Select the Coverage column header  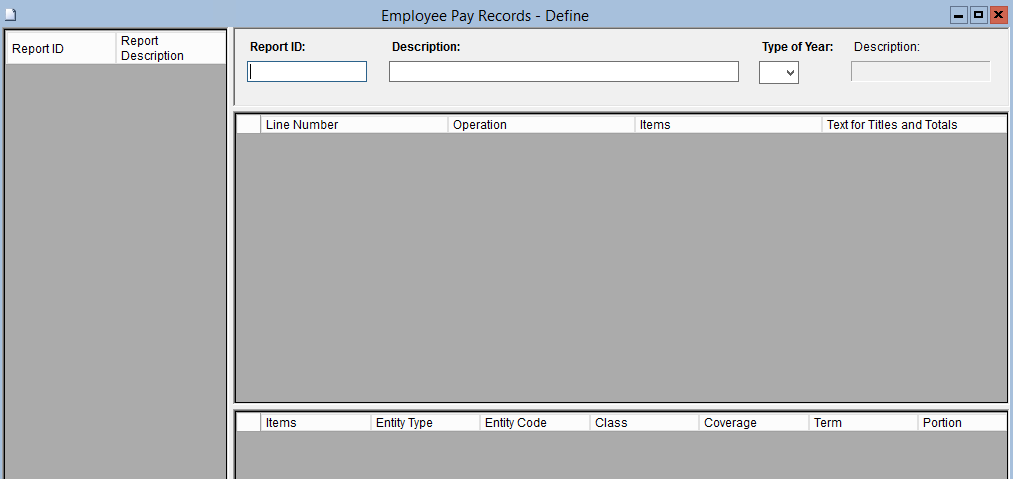(753, 423)
